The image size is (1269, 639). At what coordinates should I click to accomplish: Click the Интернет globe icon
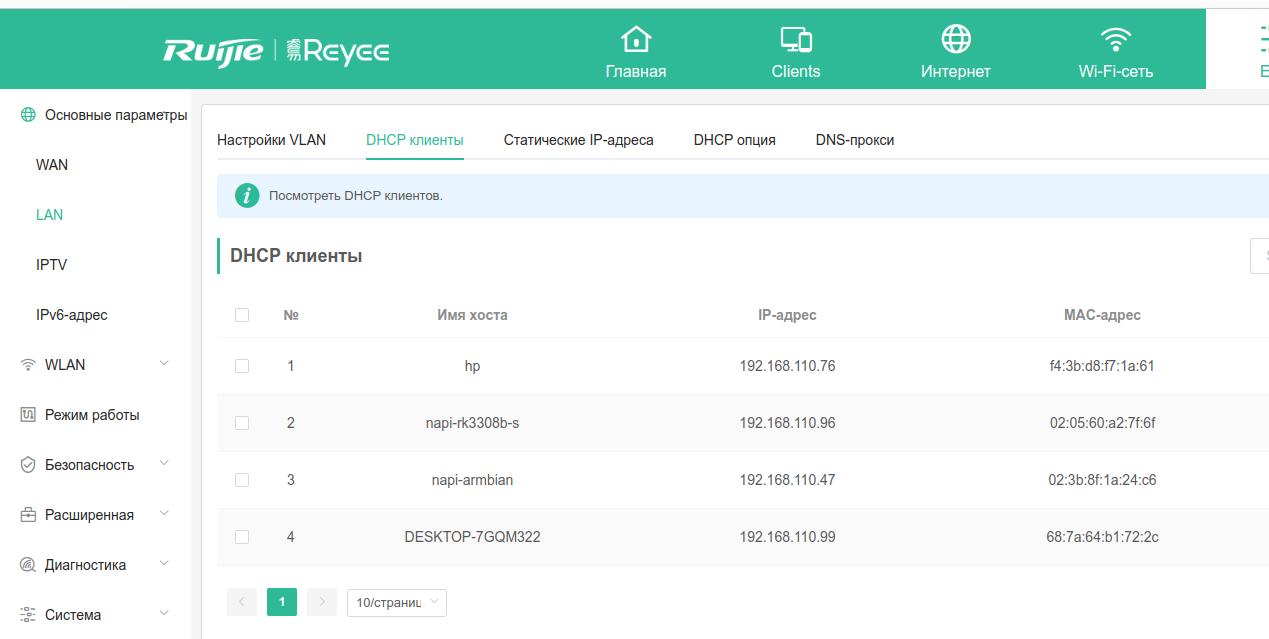pyautogui.click(x=956, y=40)
